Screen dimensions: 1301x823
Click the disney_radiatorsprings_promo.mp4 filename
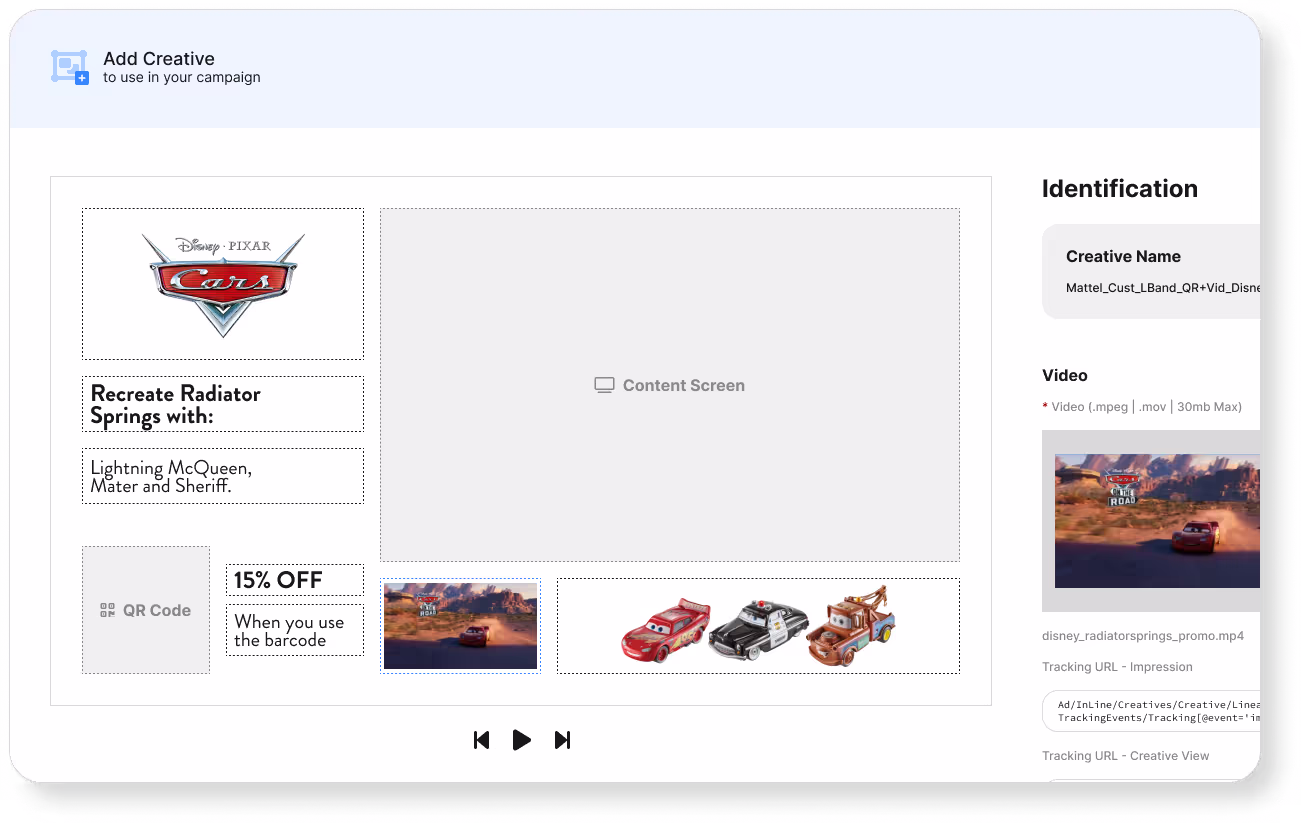[x=1143, y=636]
